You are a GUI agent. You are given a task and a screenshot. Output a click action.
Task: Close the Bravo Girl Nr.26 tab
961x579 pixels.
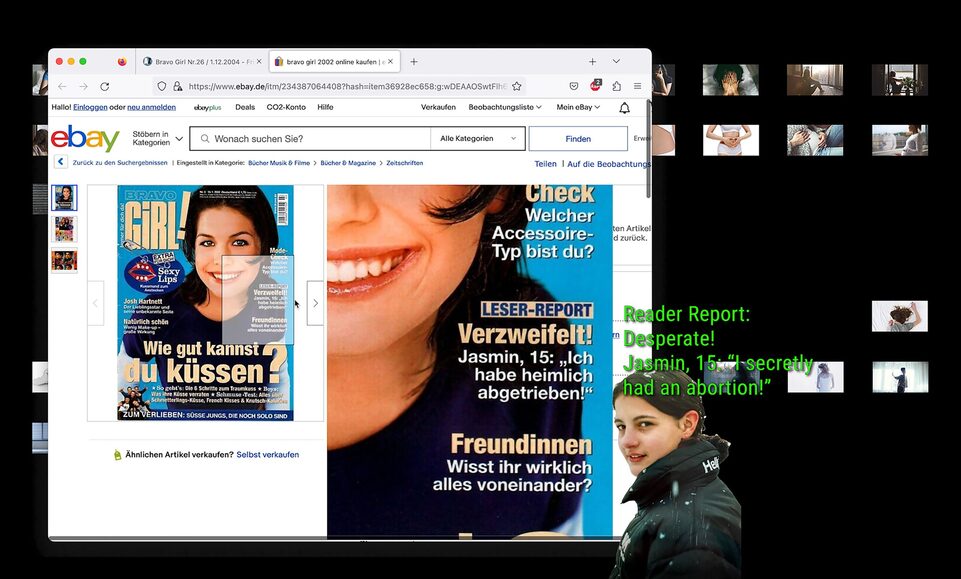259,61
